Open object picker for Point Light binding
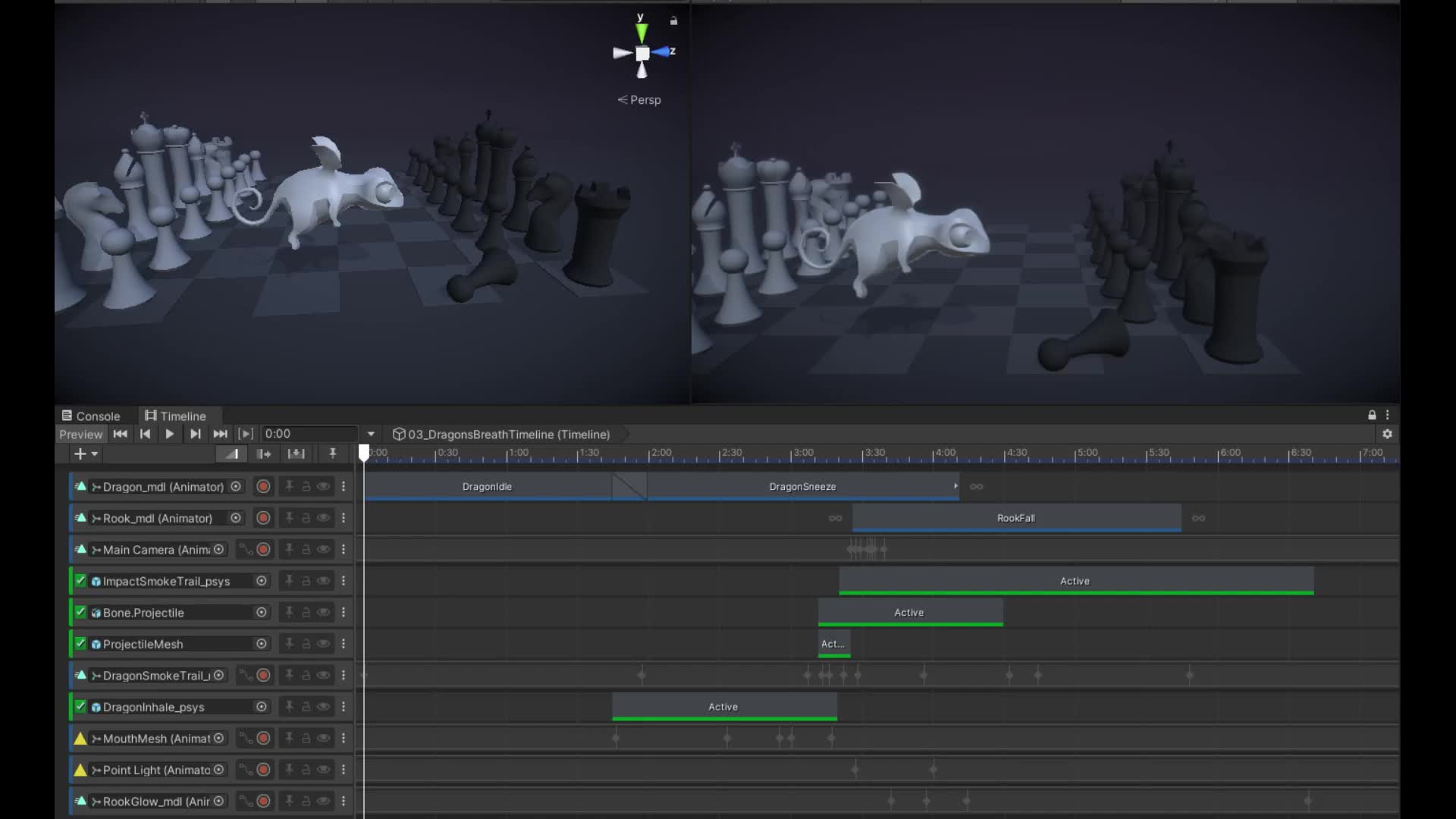This screenshot has height=819, width=1456. pyautogui.click(x=218, y=769)
